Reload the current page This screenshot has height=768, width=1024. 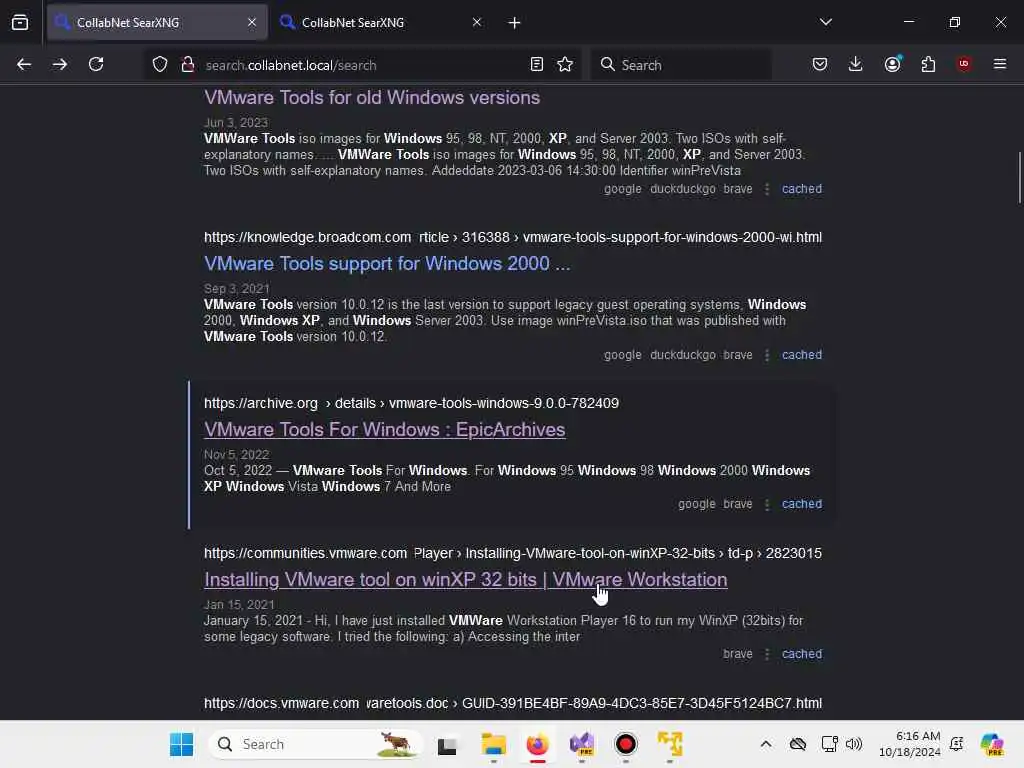tap(96, 65)
